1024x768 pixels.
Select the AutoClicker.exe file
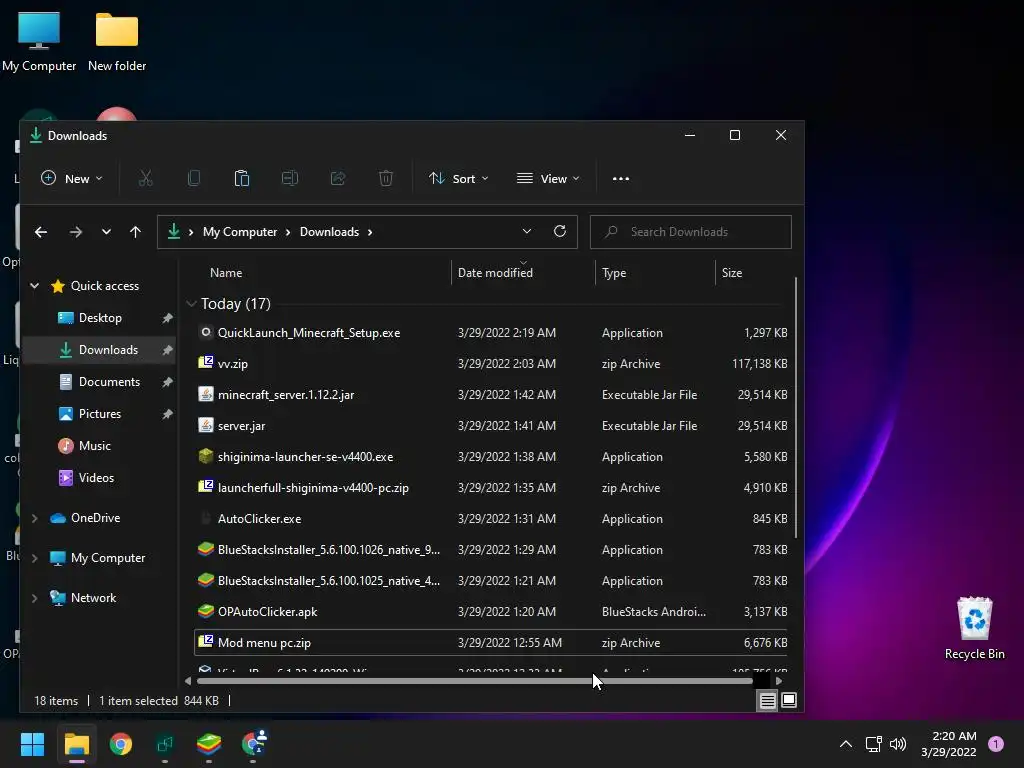[492, 519]
